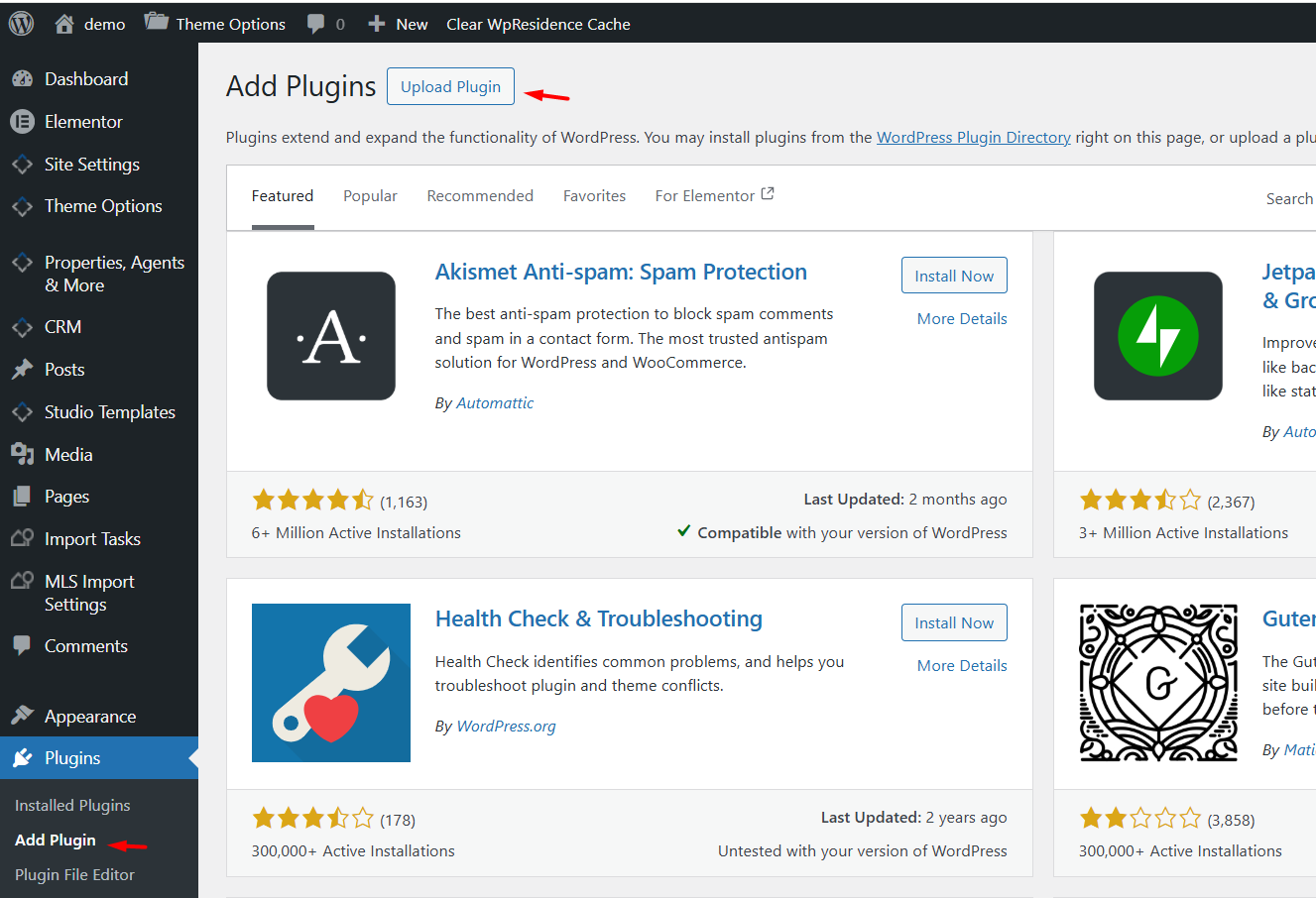The height and width of the screenshot is (898, 1316).
Task: Click the Jetpack plugin logo
Action: (x=1157, y=336)
